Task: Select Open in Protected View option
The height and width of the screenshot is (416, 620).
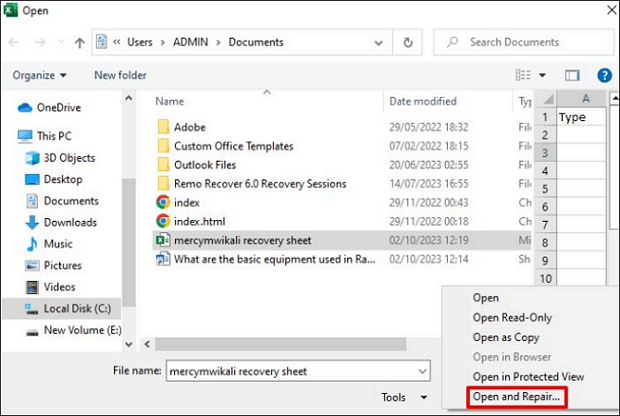Action: pos(528,376)
